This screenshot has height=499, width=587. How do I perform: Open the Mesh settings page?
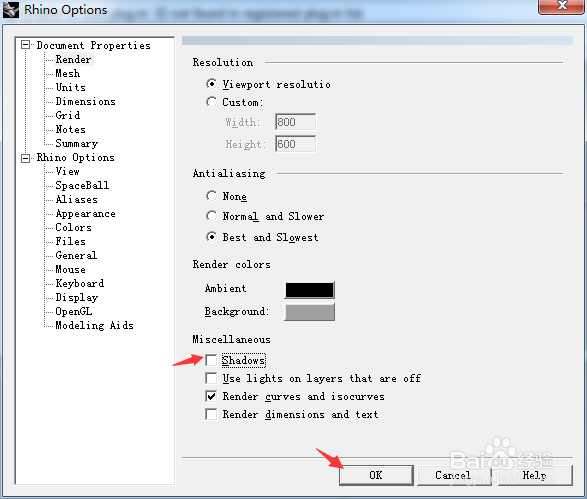tap(68, 73)
